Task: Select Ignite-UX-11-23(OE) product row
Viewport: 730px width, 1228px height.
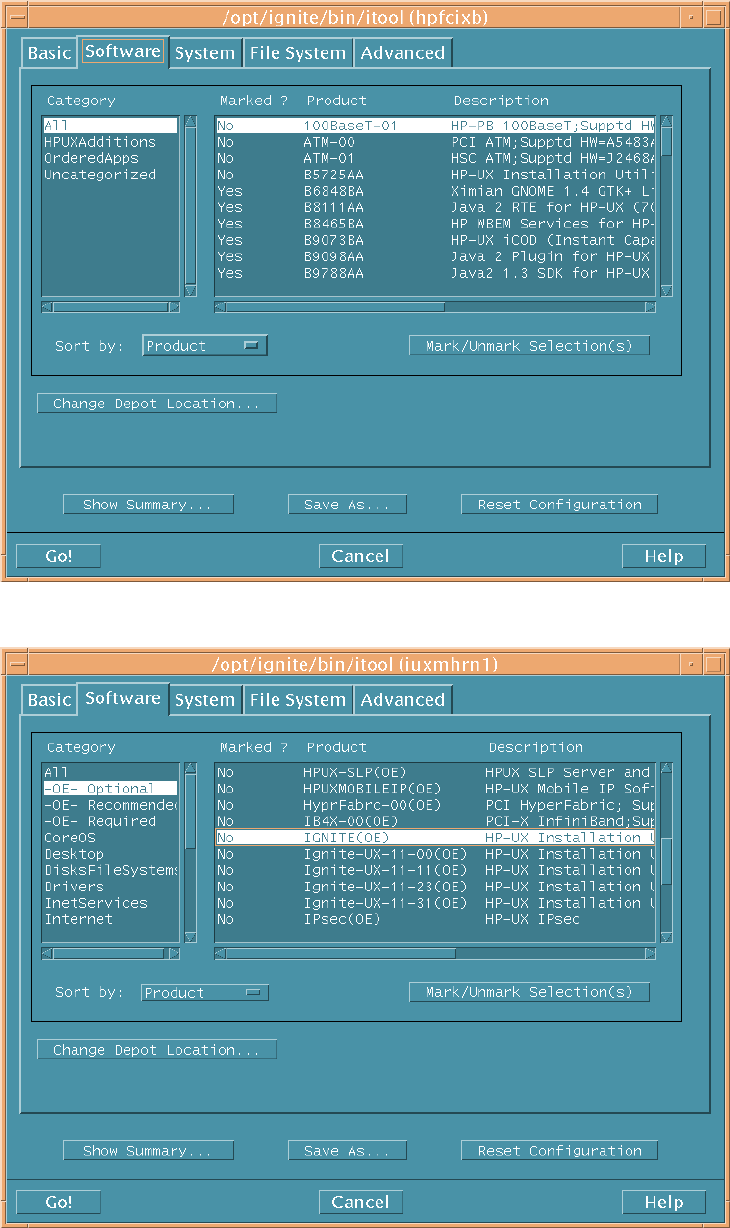Action: 435,886
